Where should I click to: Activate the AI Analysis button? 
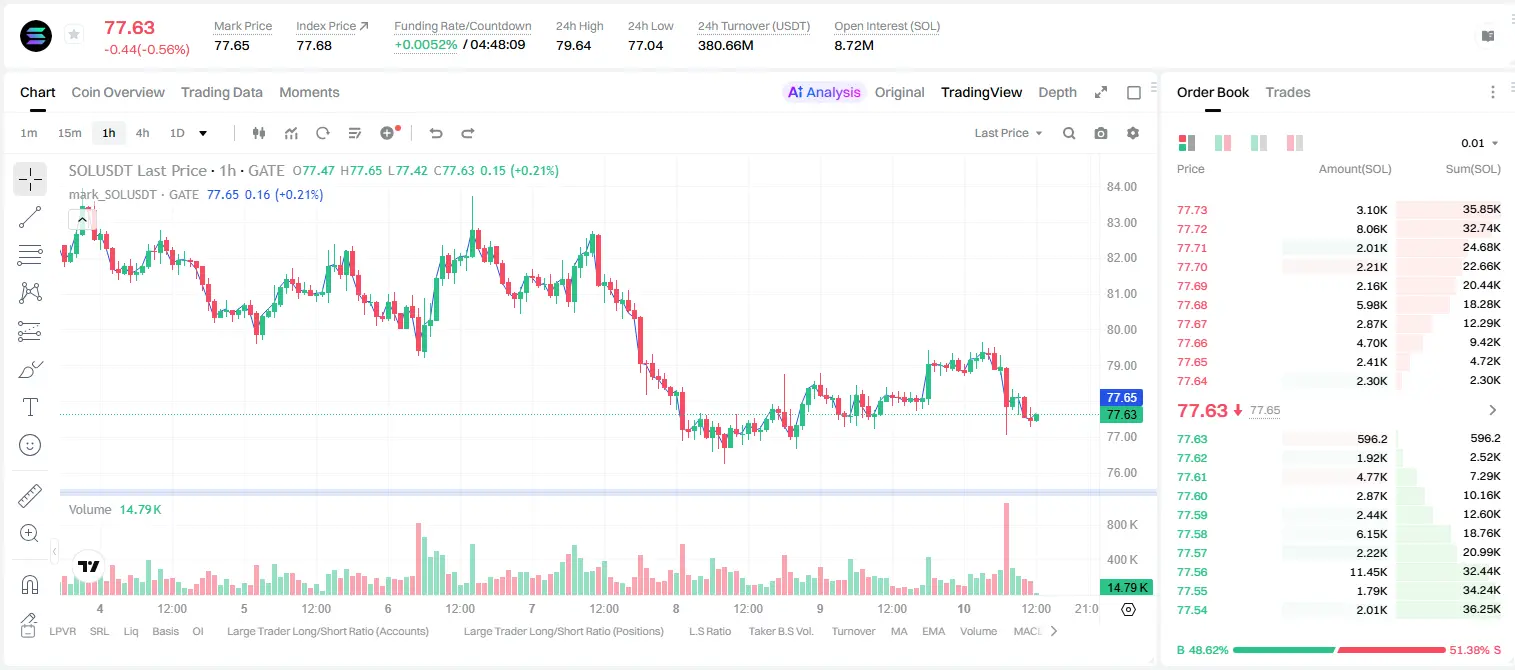823,92
